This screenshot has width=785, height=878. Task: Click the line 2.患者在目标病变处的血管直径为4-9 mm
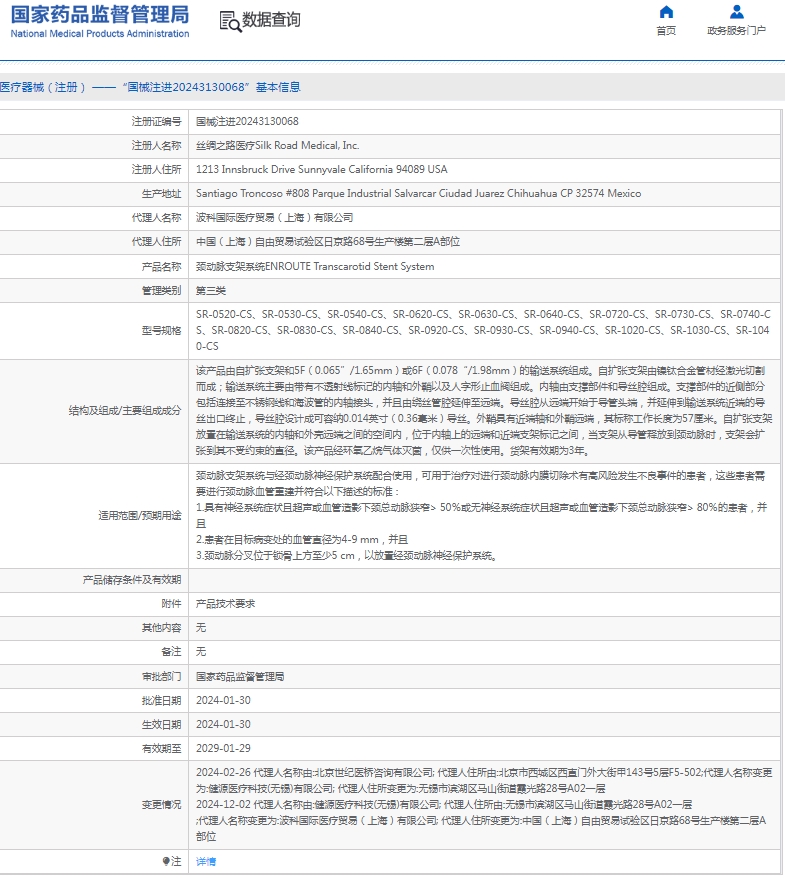[x=302, y=540]
